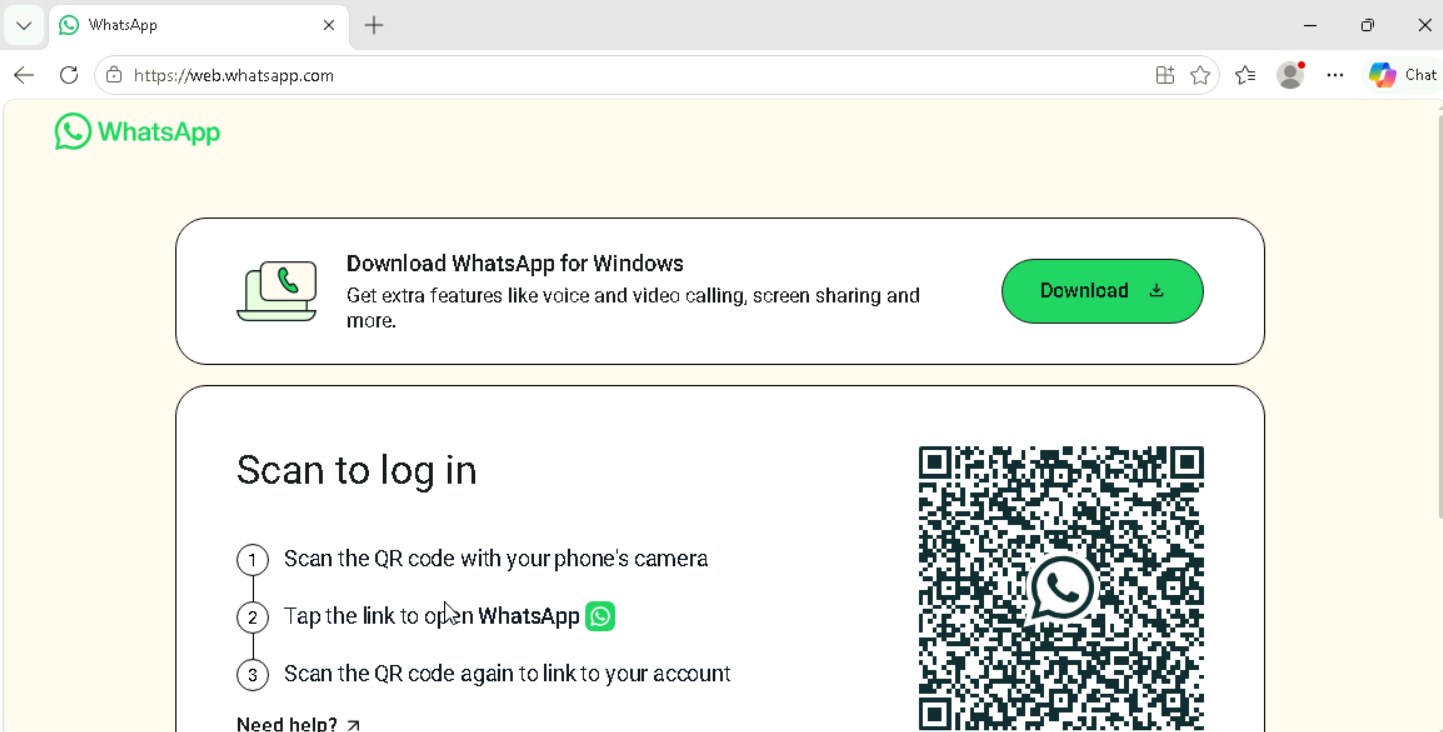Select the WhatsApp browser tab
Image resolution: width=1443 pixels, height=732 pixels.
pyautogui.click(x=198, y=25)
